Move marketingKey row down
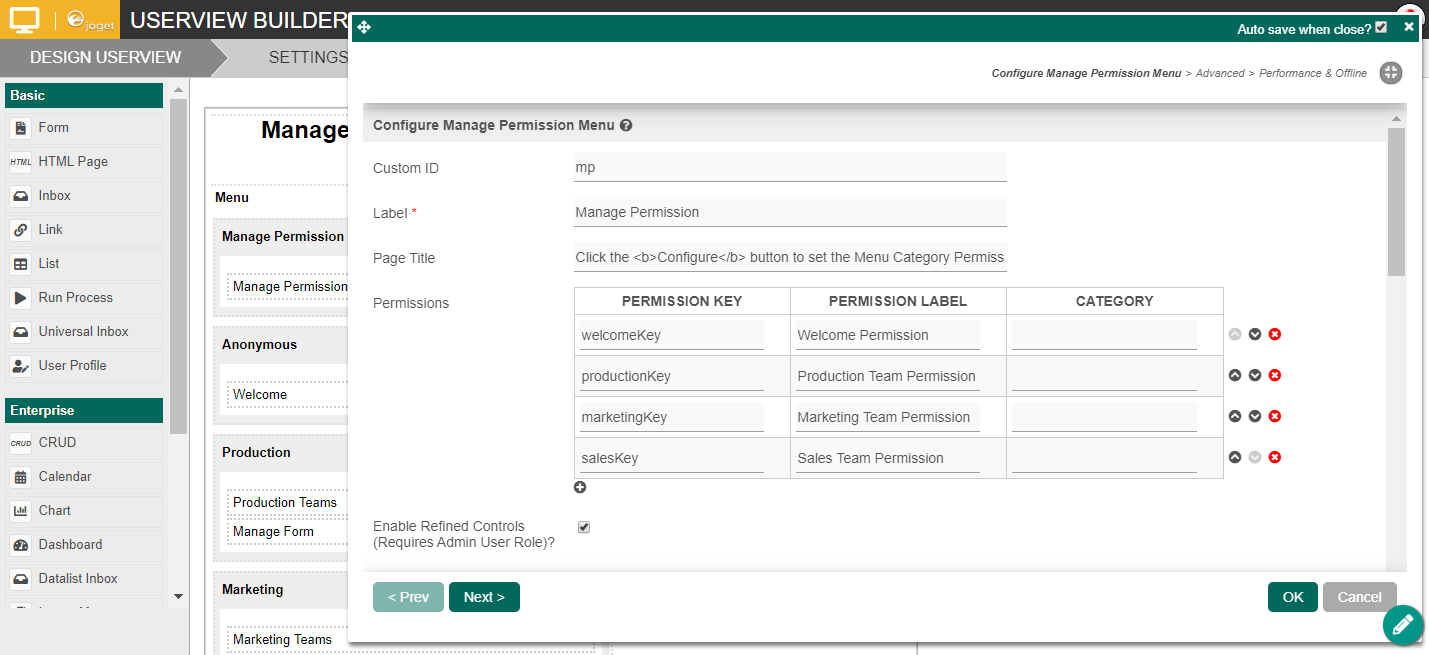 tap(1255, 416)
